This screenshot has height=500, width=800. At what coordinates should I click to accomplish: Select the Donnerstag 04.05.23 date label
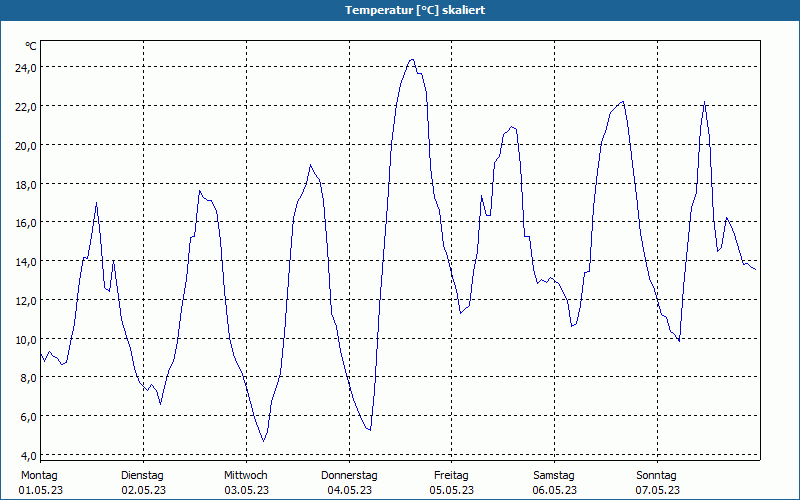coord(349,483)
